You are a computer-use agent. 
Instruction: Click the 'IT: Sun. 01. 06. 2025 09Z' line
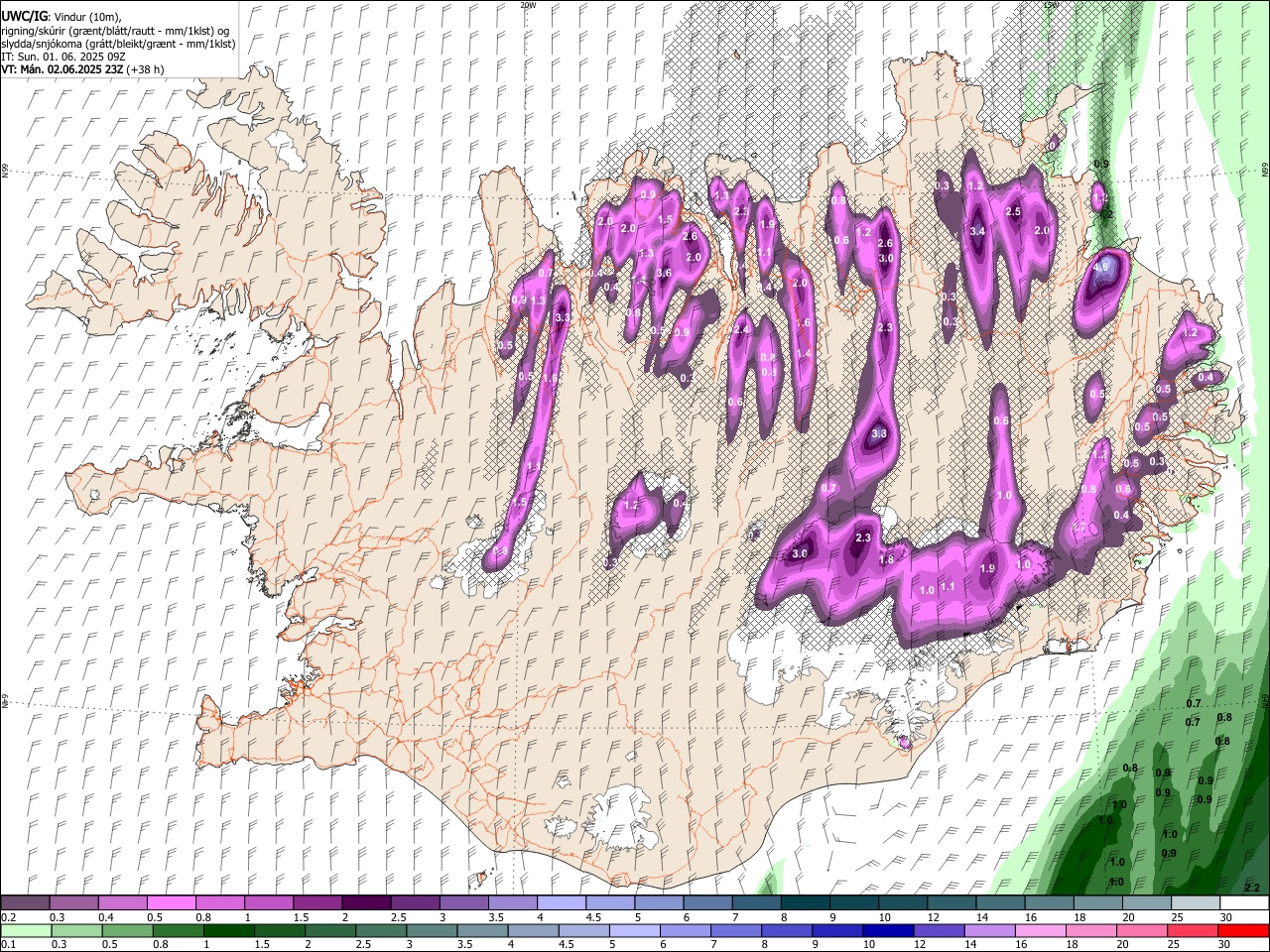click(64, 57)
